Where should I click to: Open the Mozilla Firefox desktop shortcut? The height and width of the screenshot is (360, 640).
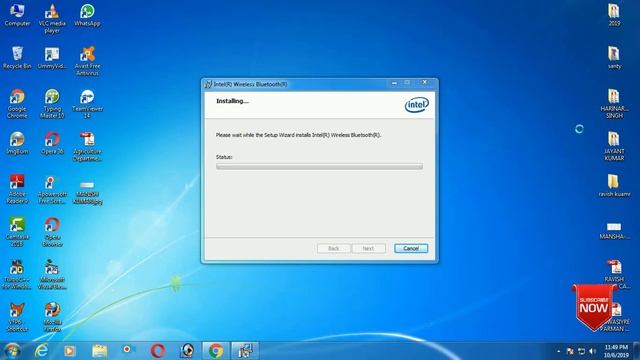pyautogui.click(x=52, y=317)
